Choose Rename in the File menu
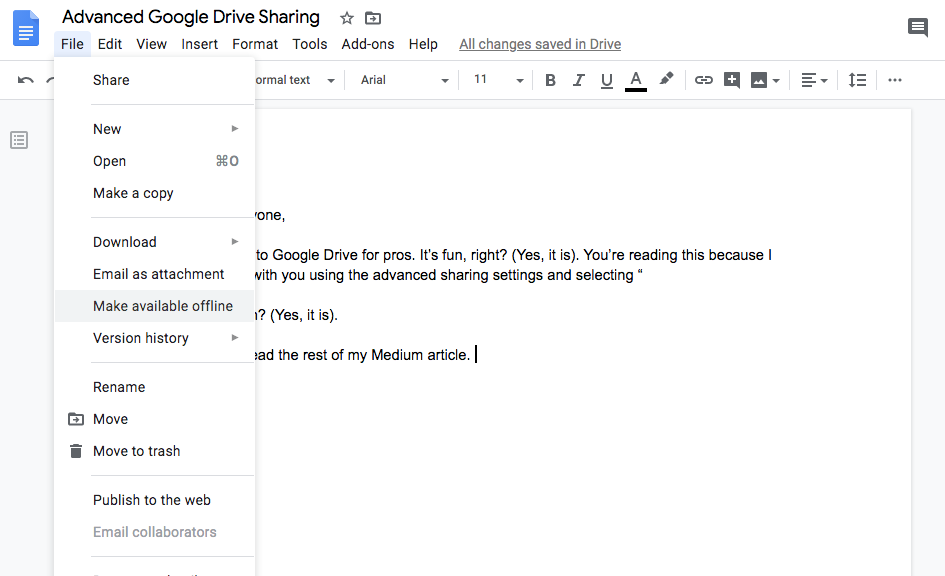Viewport: 945px width, 576px height. (x=154, y=387)
